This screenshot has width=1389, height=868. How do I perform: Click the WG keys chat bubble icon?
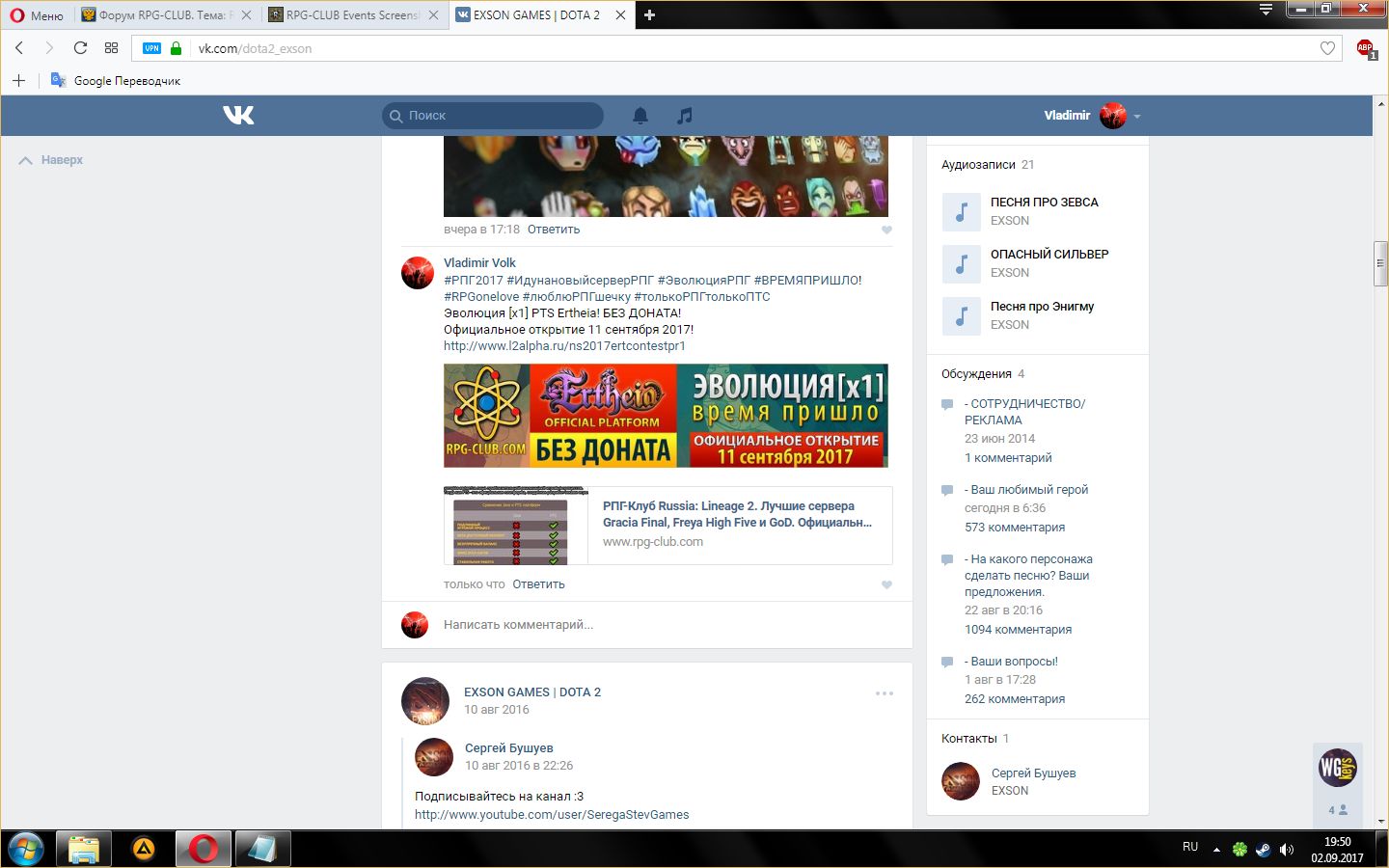click(x=1338, y=769)
